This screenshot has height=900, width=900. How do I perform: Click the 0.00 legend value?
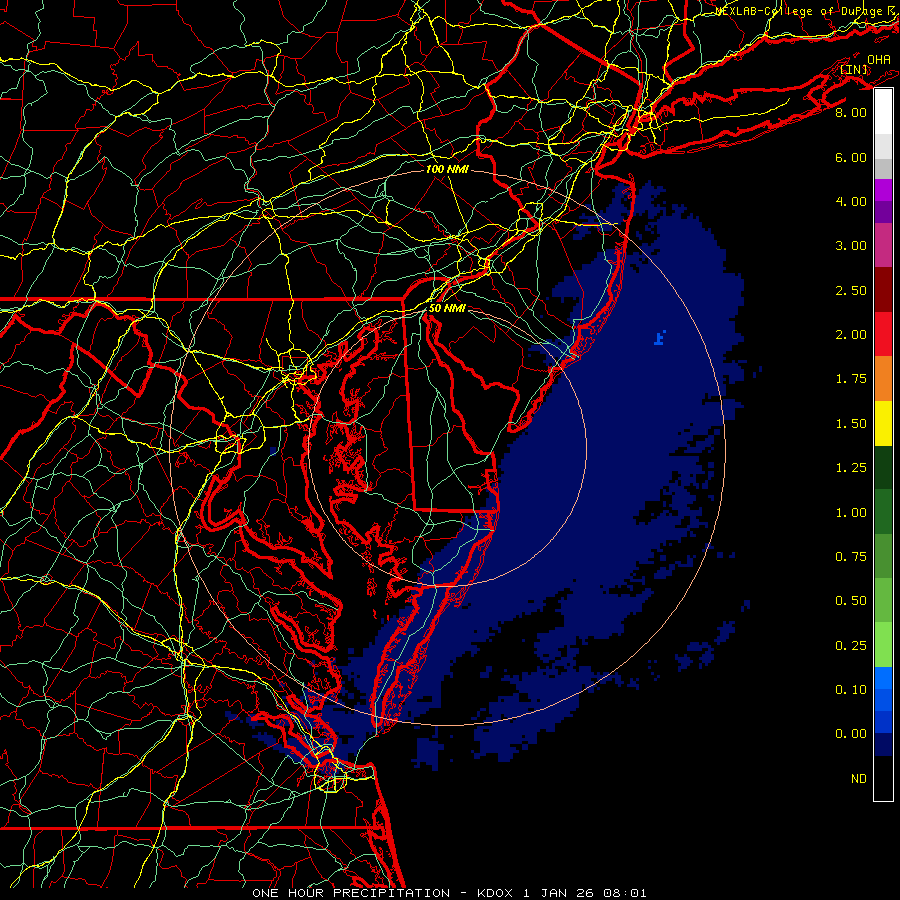tap(851, 734)
